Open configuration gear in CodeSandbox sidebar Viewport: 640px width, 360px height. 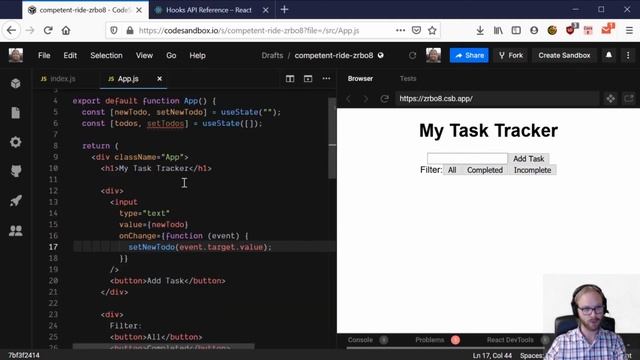click(16, 142)
